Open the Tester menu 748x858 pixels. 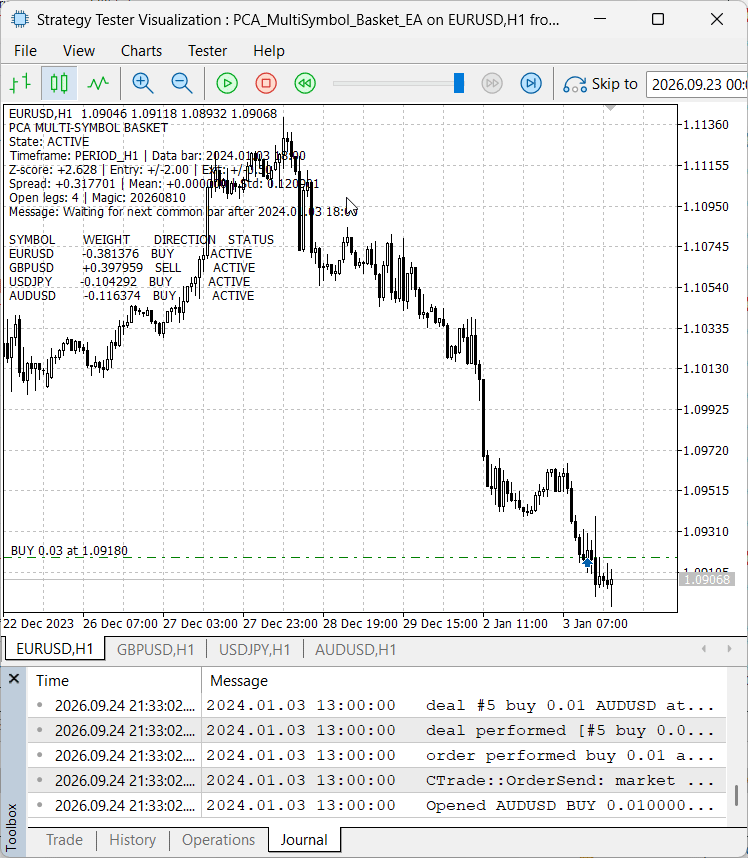click(207, 51)
